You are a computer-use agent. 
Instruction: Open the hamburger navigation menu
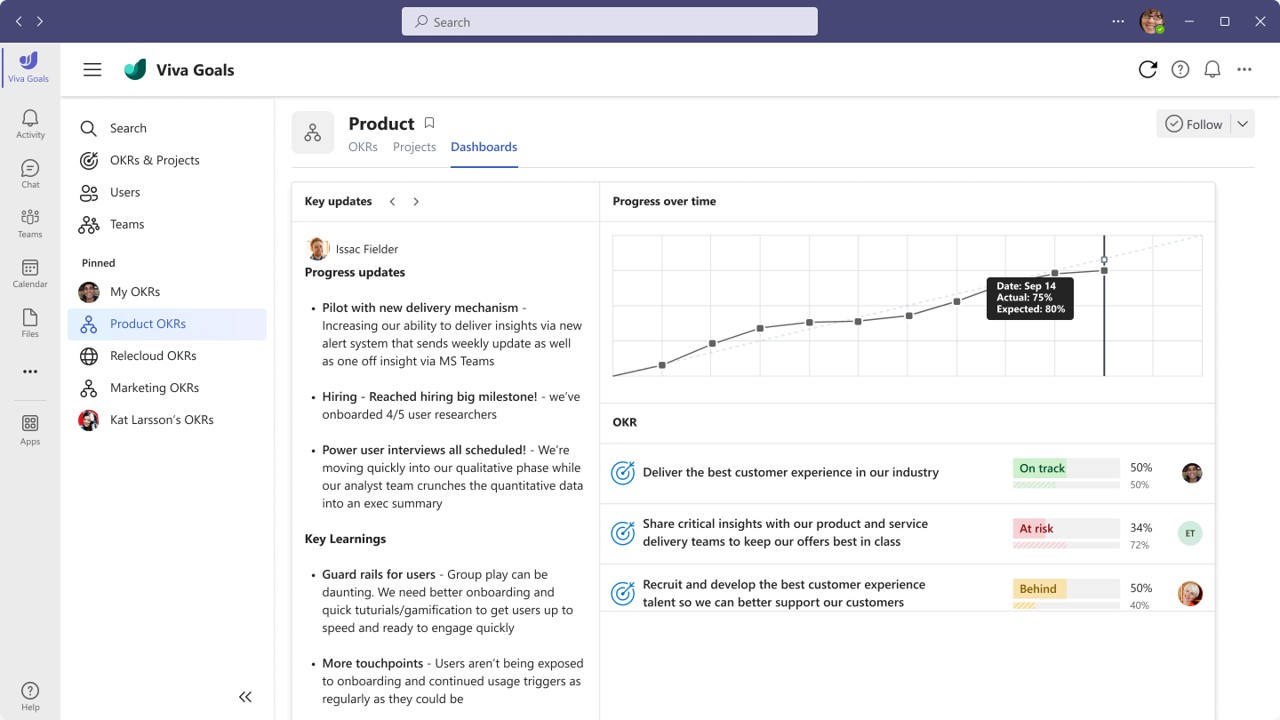click(92, 69)
